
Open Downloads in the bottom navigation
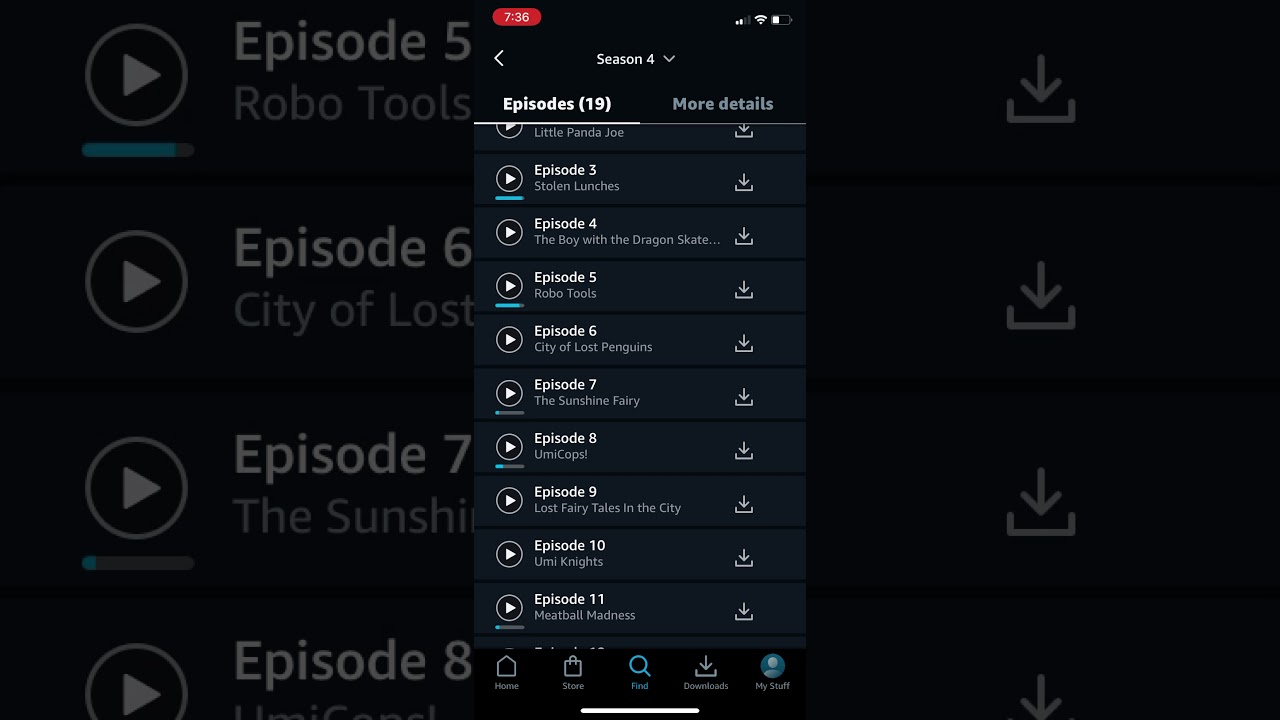click(706, 673)
